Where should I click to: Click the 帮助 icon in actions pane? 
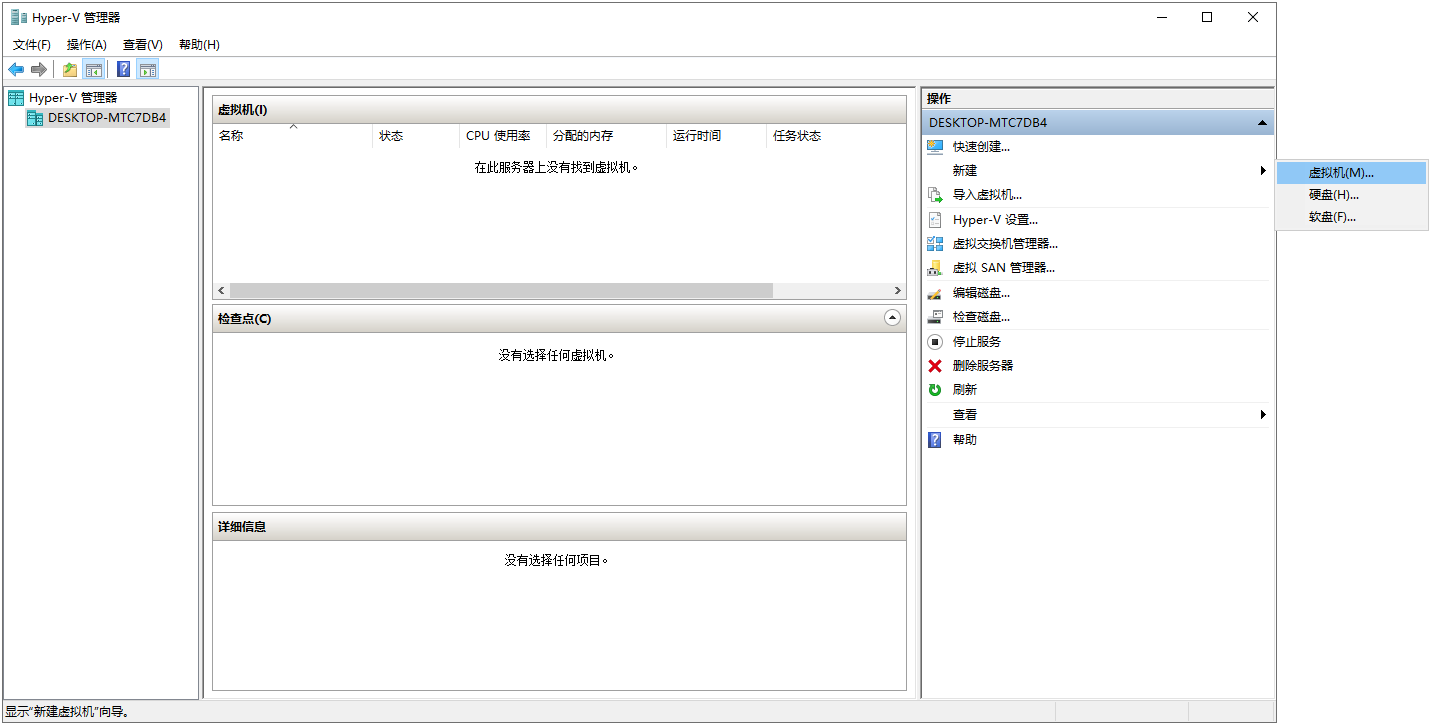tap(935, 440)
